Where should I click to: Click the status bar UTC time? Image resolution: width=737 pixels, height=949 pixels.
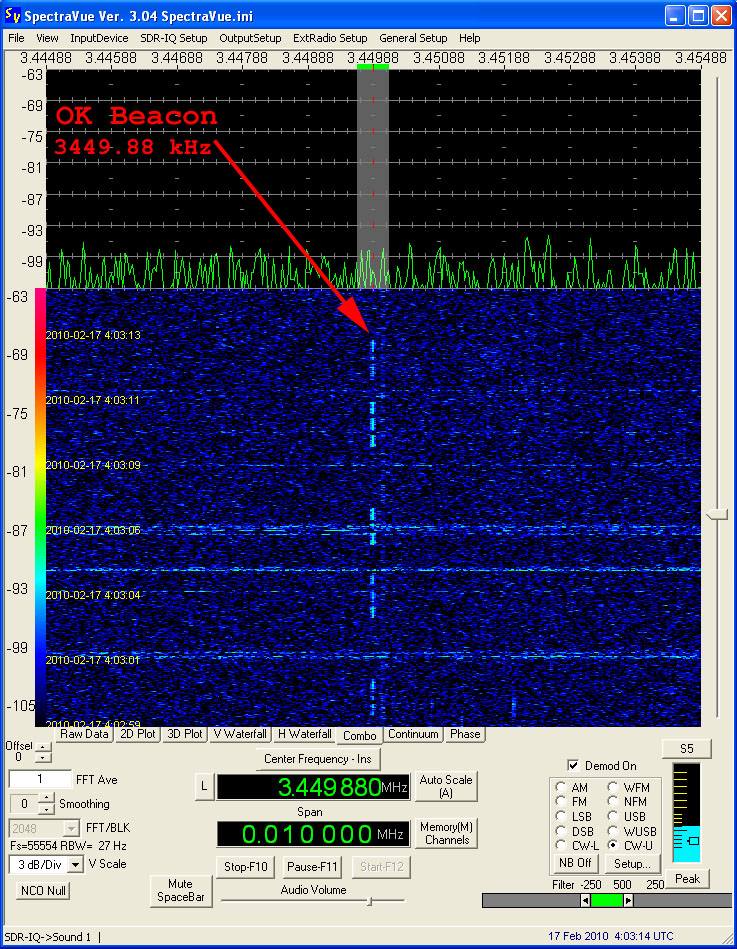(x=611, y=936)
